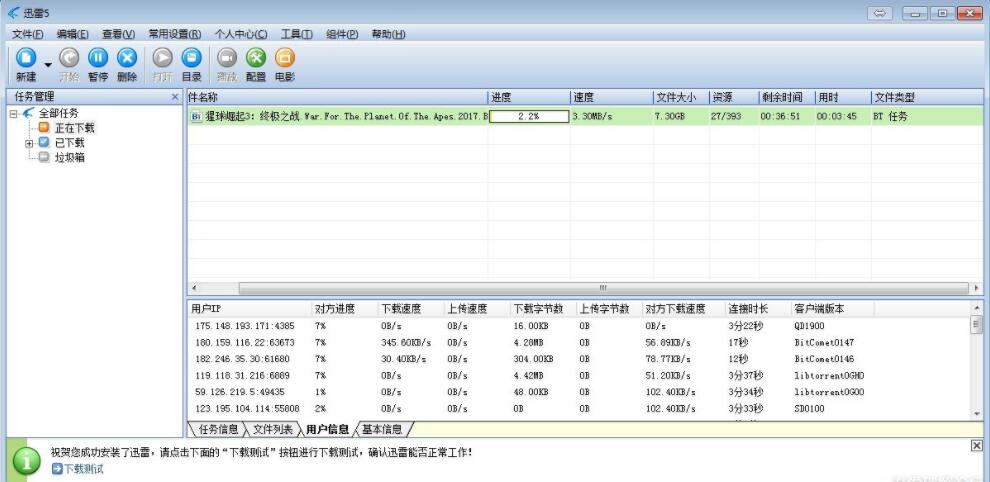Sort by the 进度 column header
Screen dimensions: 990x482
tap(528, 97)
